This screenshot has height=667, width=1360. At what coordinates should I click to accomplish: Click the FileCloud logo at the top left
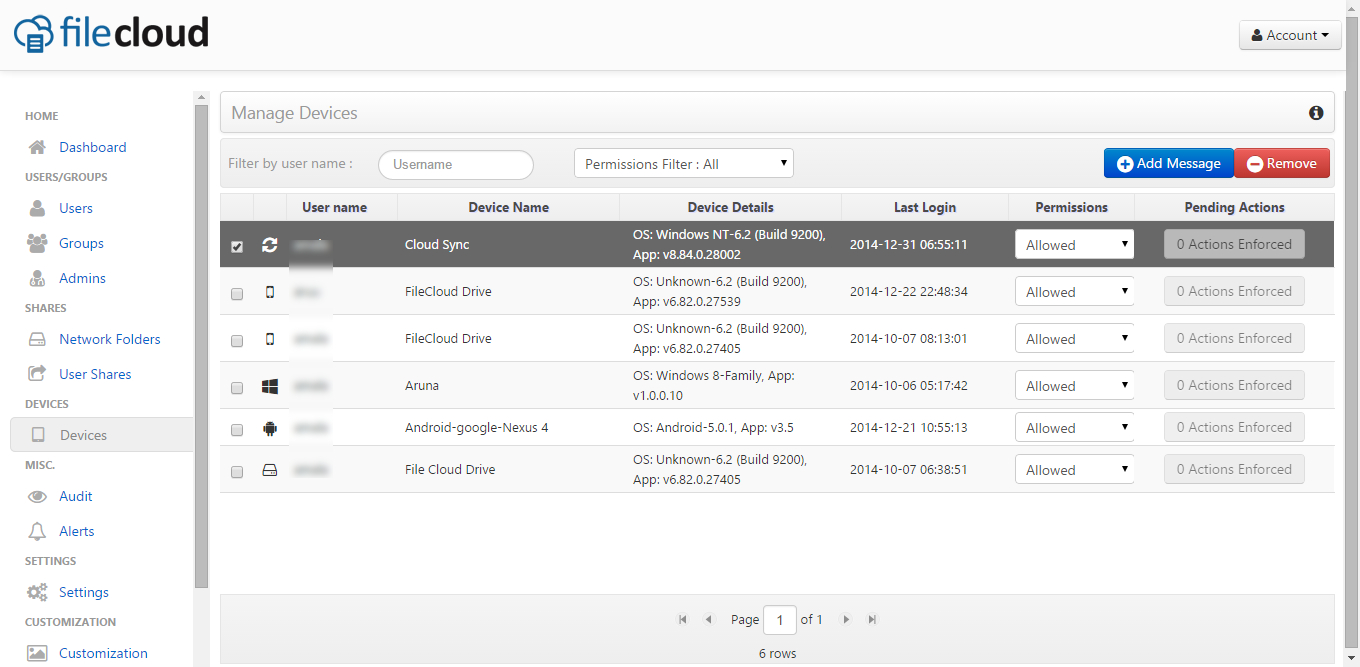(x=110, y=33)
